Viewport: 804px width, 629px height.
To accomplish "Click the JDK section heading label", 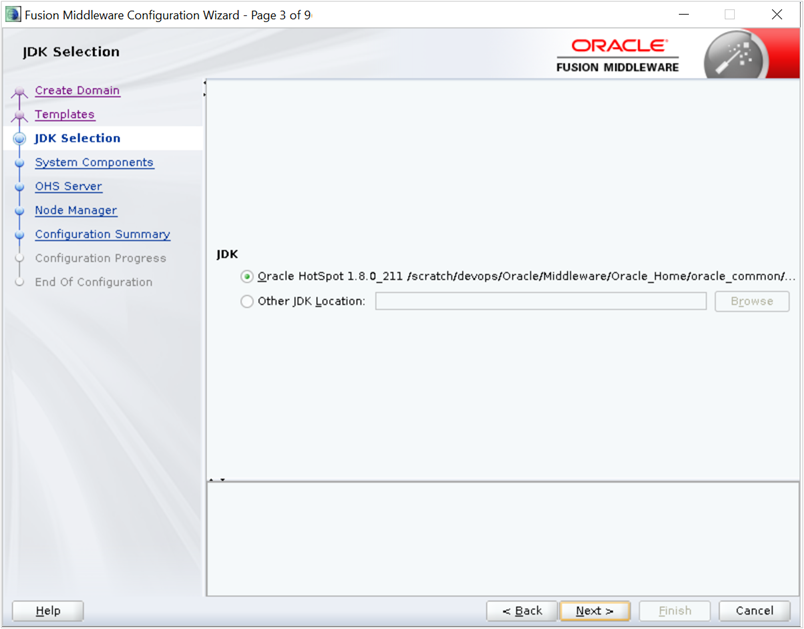I will (227, 254).
